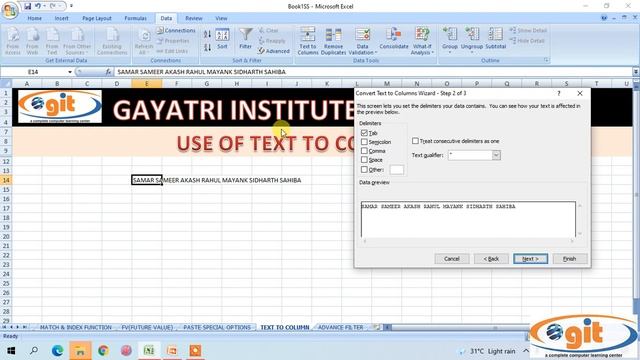This screenshot has height=360, width=640.
Task: Switch to ADVANCE FILTER sheet
Action: [340, 327]
